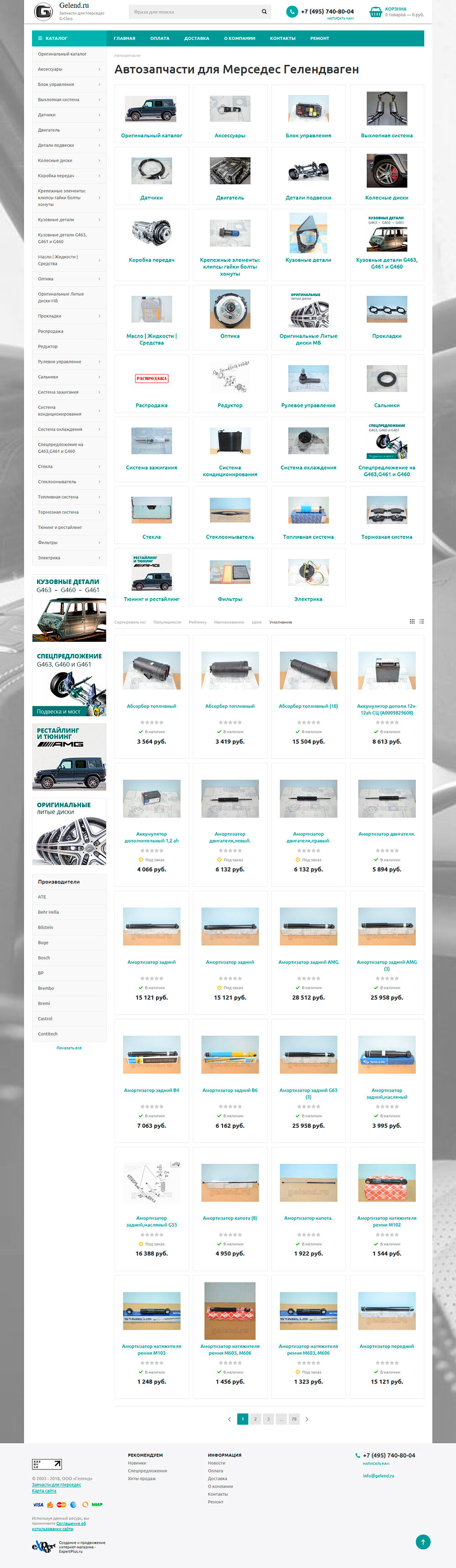
Task: Switch to grid view icon
Action: click(412, 621)
